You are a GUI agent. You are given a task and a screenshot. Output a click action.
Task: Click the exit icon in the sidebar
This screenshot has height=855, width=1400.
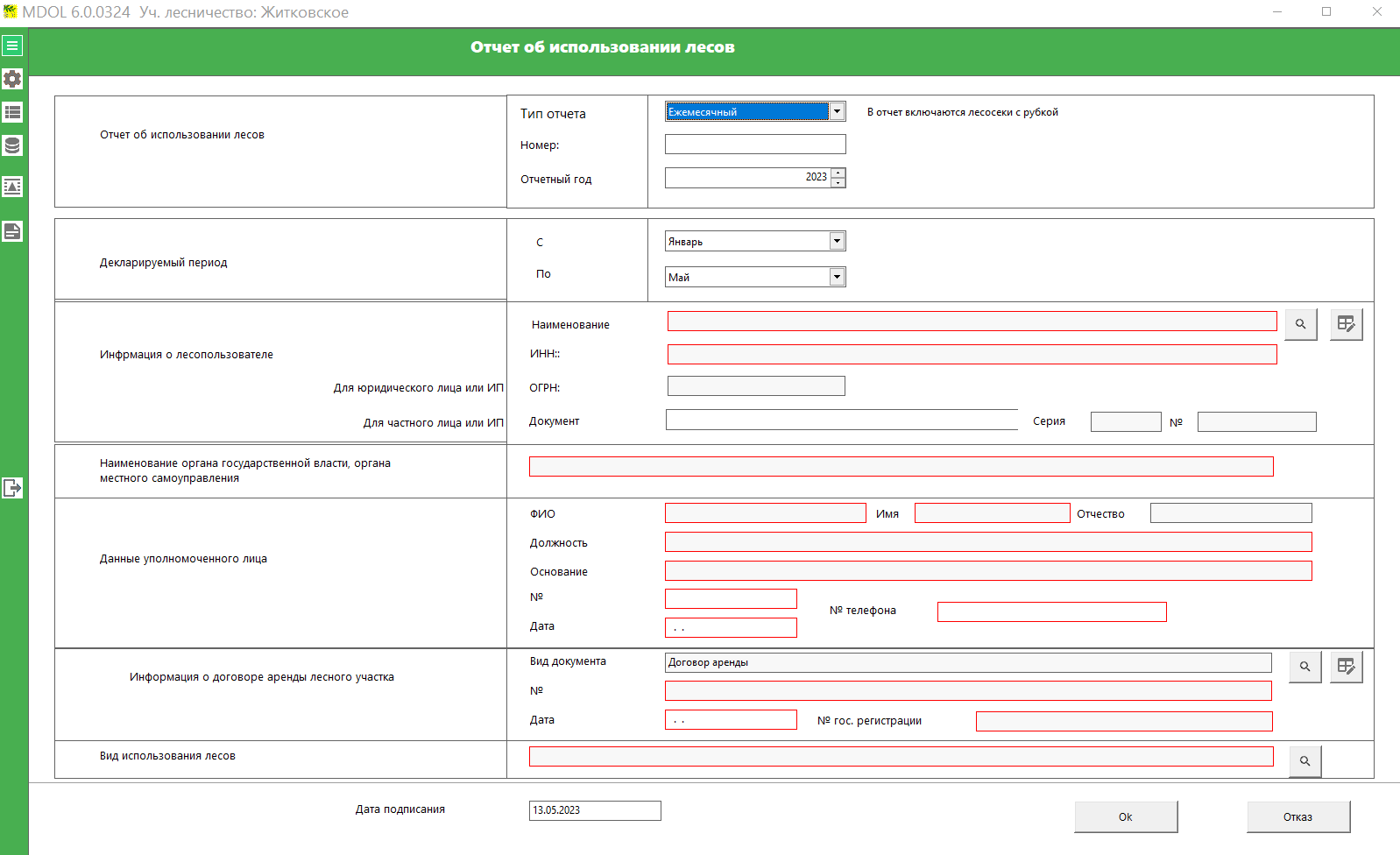pos(12,488)
